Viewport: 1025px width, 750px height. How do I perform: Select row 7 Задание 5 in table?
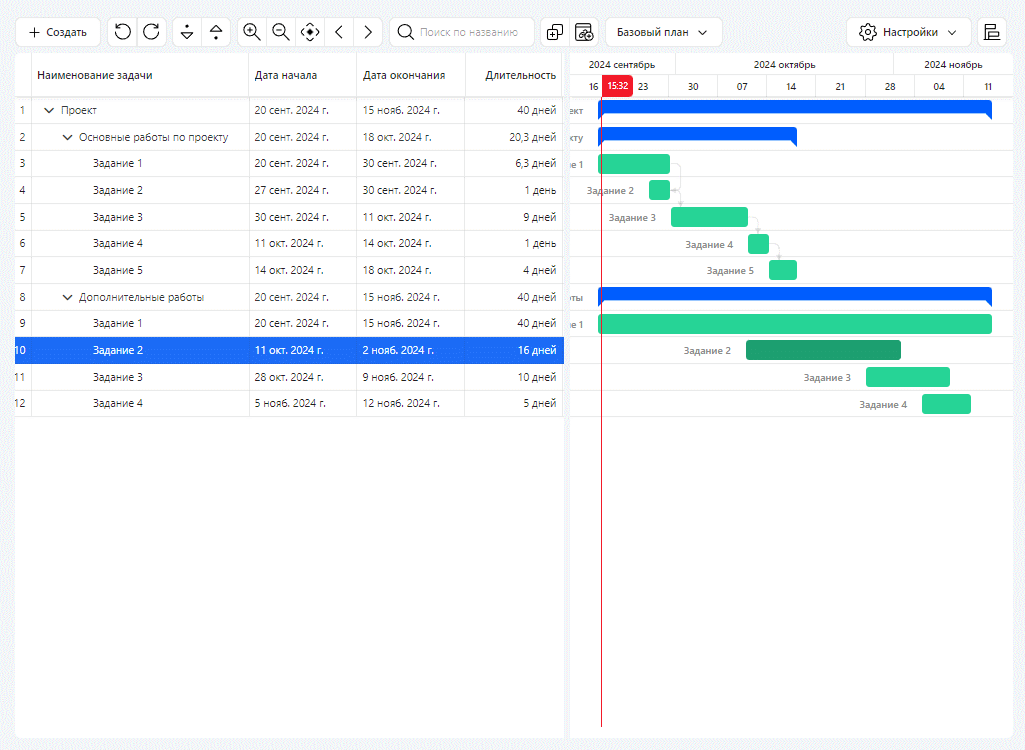(x=289, y=270)
